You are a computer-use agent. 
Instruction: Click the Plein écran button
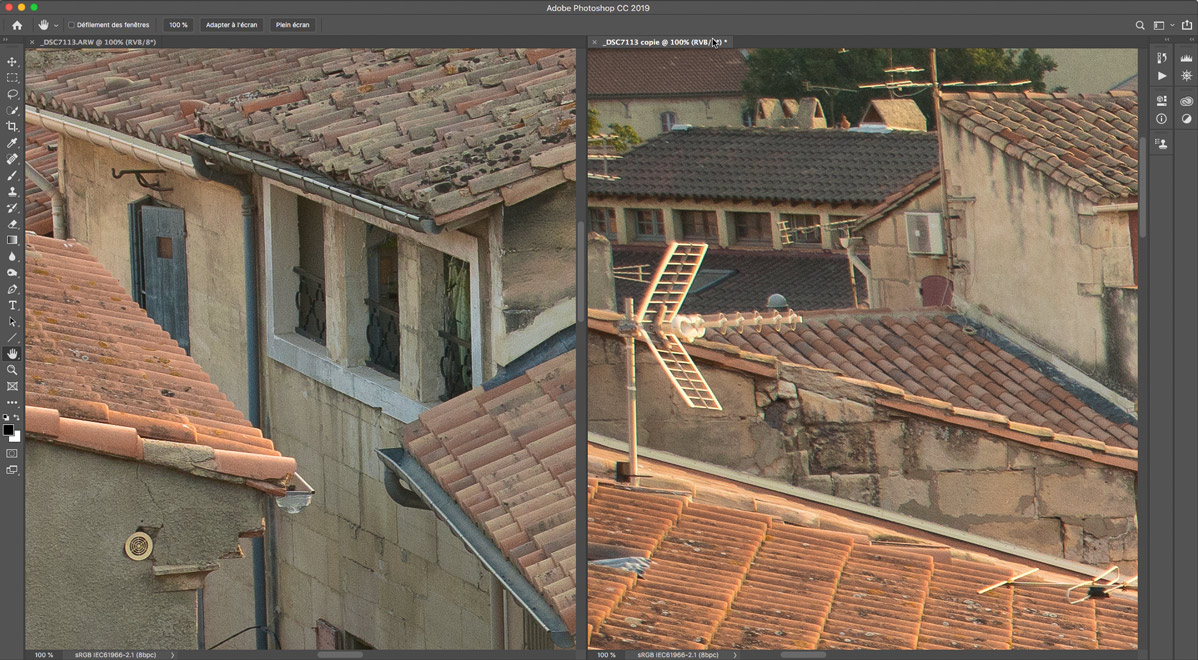coord(293,25)
